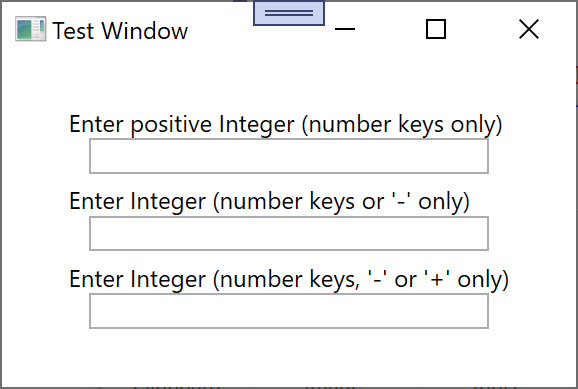Click the "Test Window" title text
578x389 pixels.
pos(120,31)
